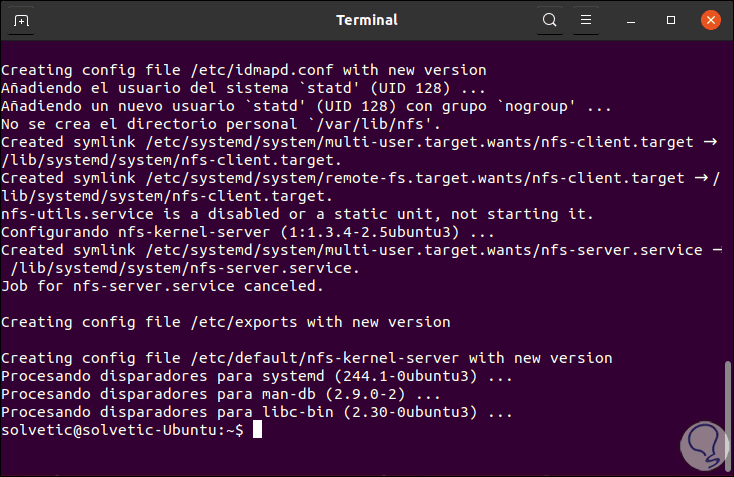The image size is (734, 477).
Task: Click the scrollbar track above the thumb
Action: tap(728, 200)
